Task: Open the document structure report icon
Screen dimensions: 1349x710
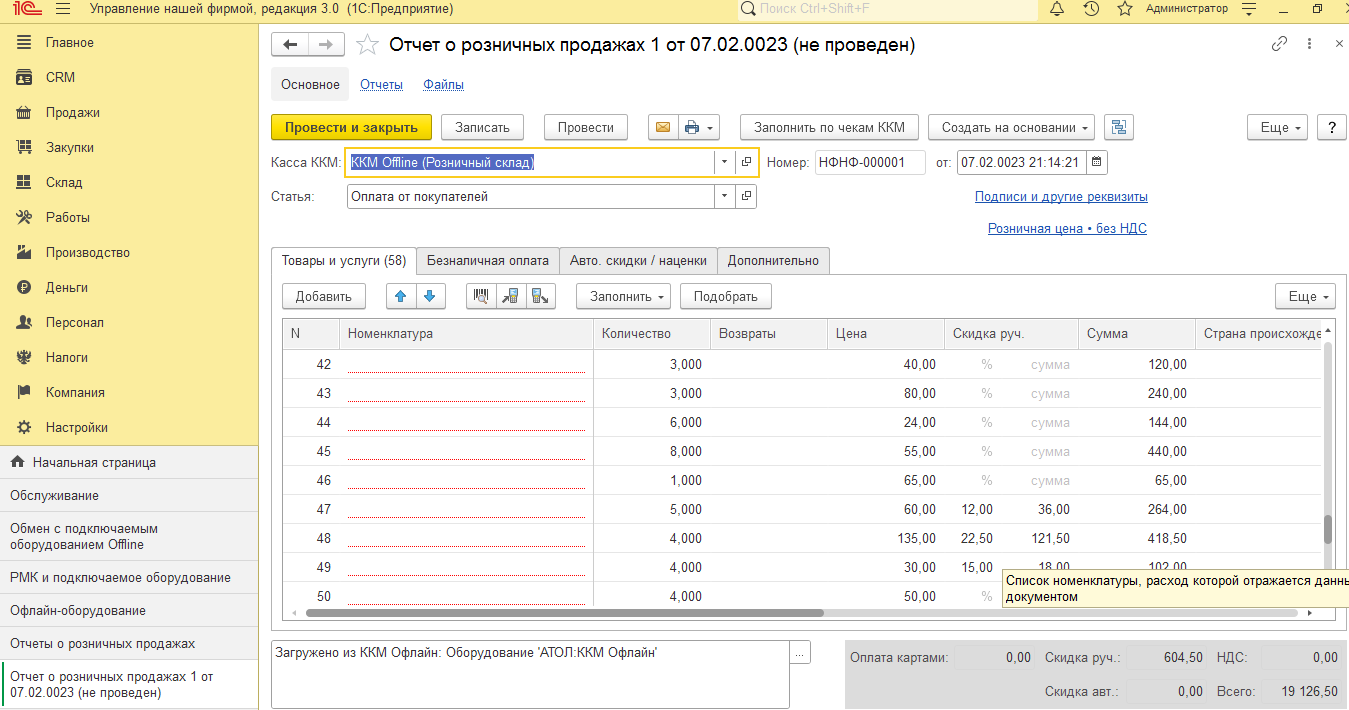Action: pyautogui.click(x=1118, y=128)
